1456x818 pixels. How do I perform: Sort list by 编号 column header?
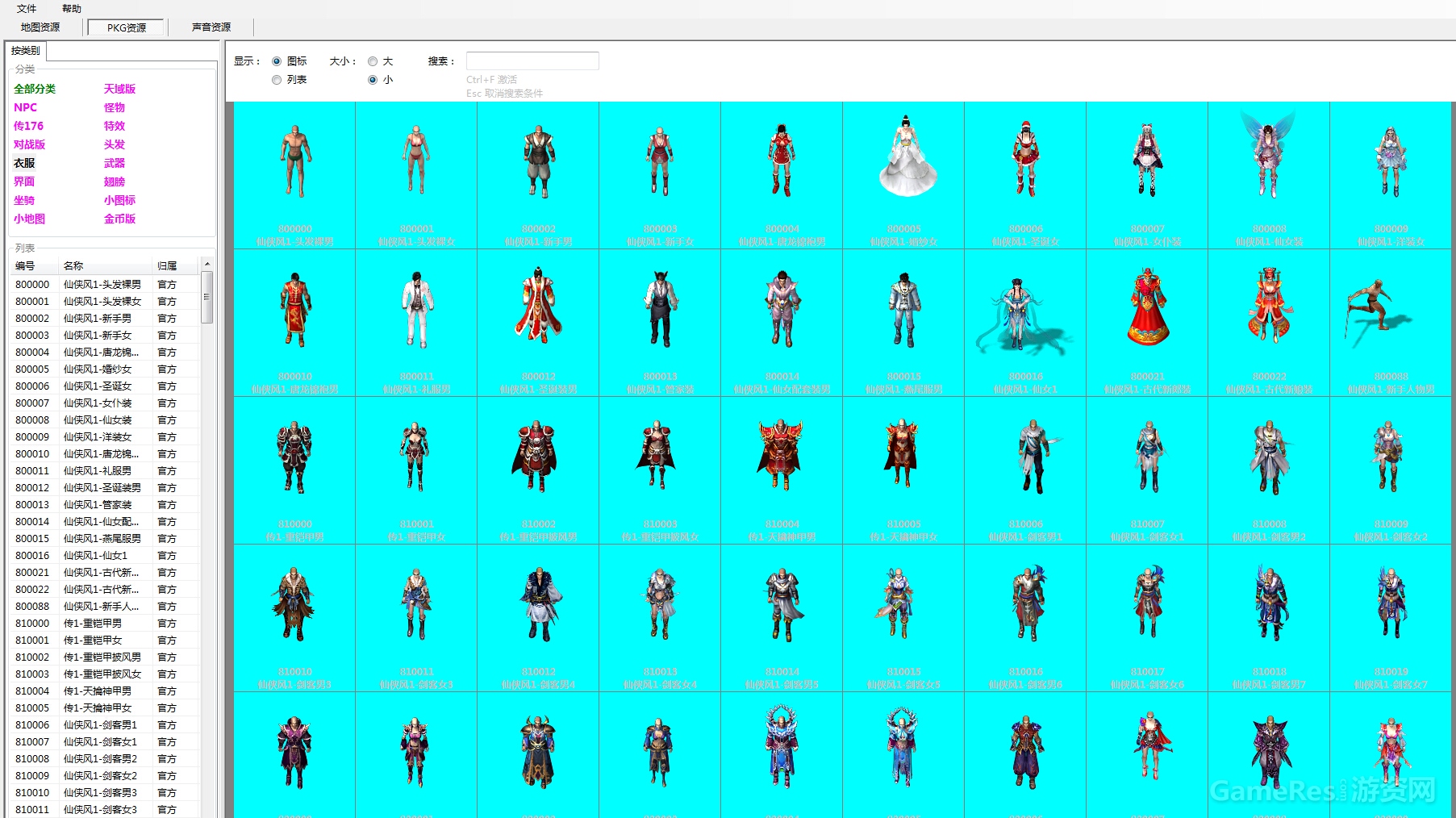pyautogui.click(x=34, y=265)
